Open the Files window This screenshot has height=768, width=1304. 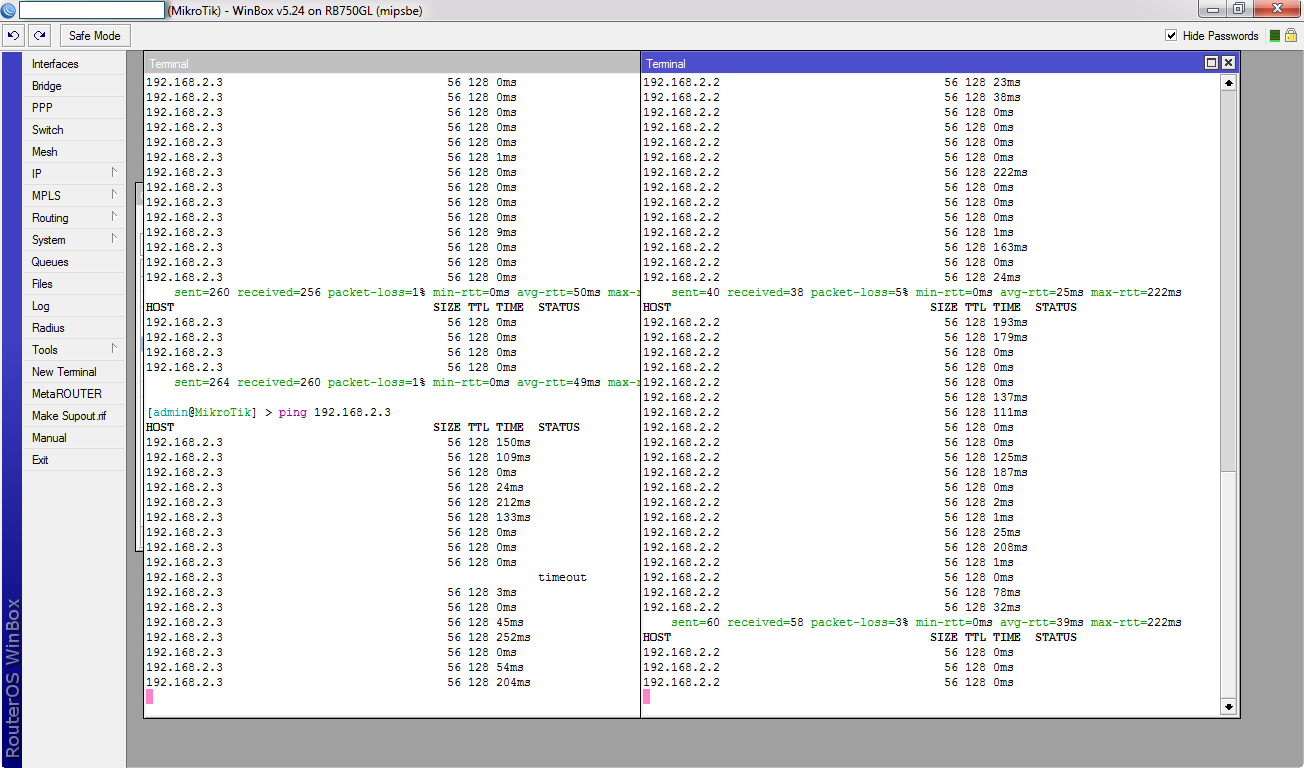(75, 284)
